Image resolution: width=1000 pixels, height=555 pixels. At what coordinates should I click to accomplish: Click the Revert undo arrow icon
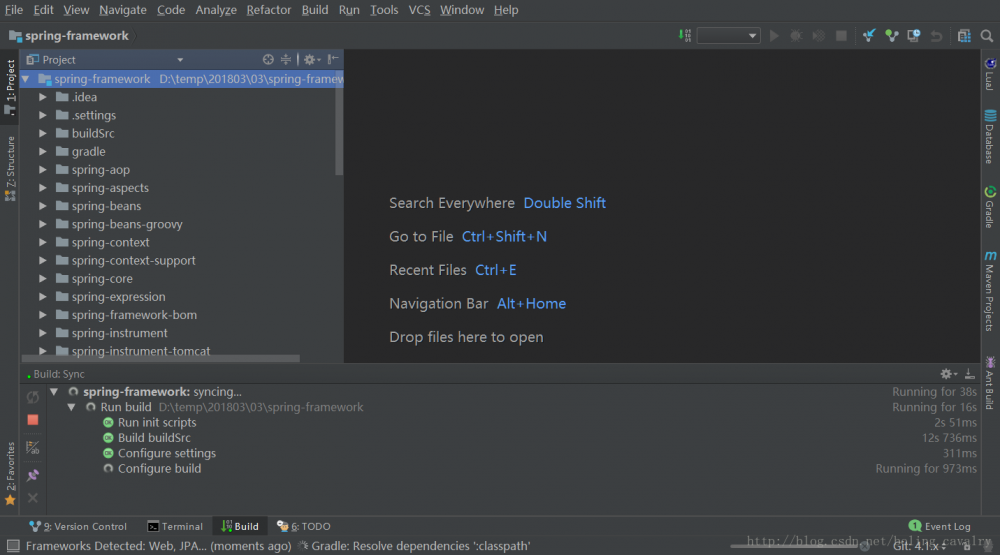(936, 36)
